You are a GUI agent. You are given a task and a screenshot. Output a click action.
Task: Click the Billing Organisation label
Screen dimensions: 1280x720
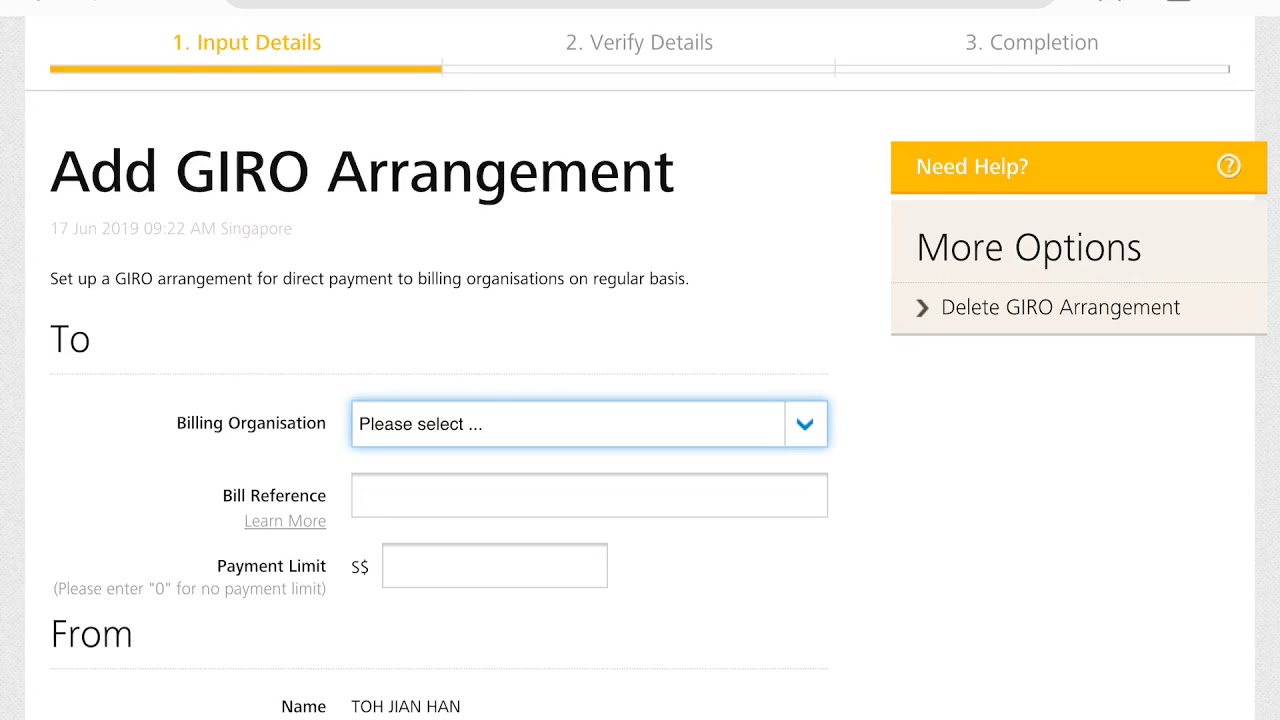(x=251, y=423)
